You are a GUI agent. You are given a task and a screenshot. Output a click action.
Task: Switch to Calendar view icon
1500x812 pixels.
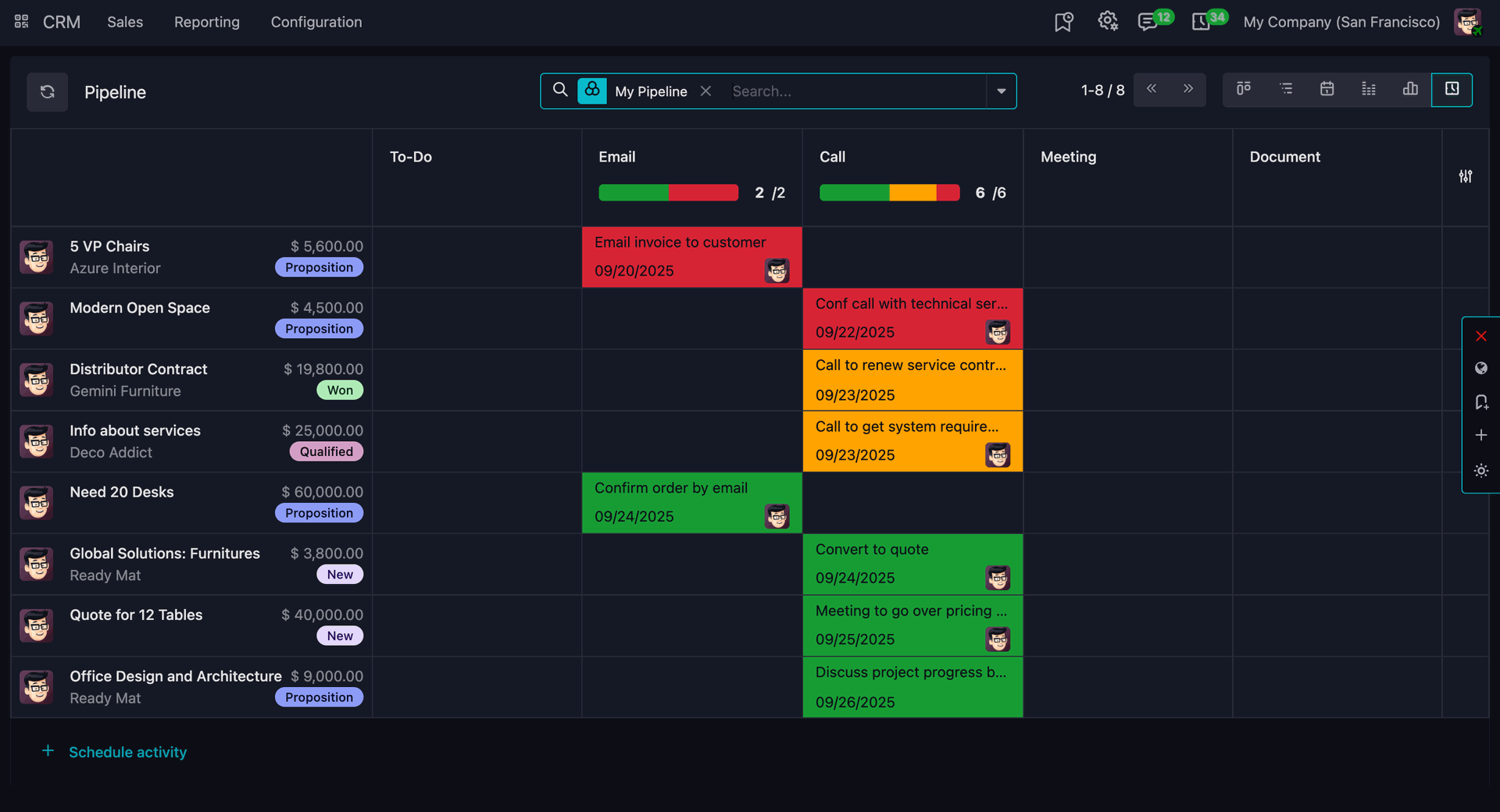tap(1327, 89)
